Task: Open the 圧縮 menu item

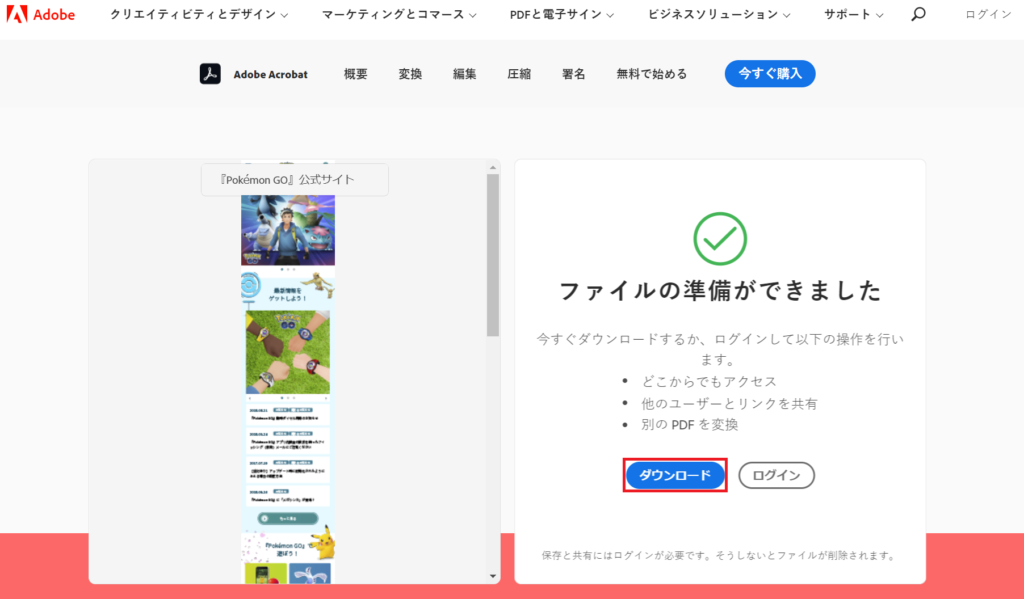Action: click(519, 74)
